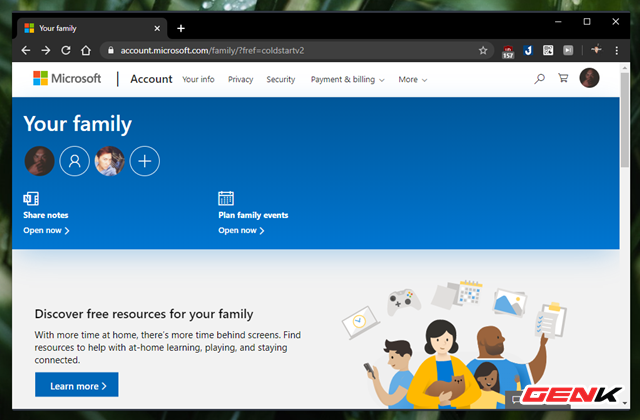This screenshot has height=420, width=640.
Task: Go to Your info section
Action: point(198,79)
